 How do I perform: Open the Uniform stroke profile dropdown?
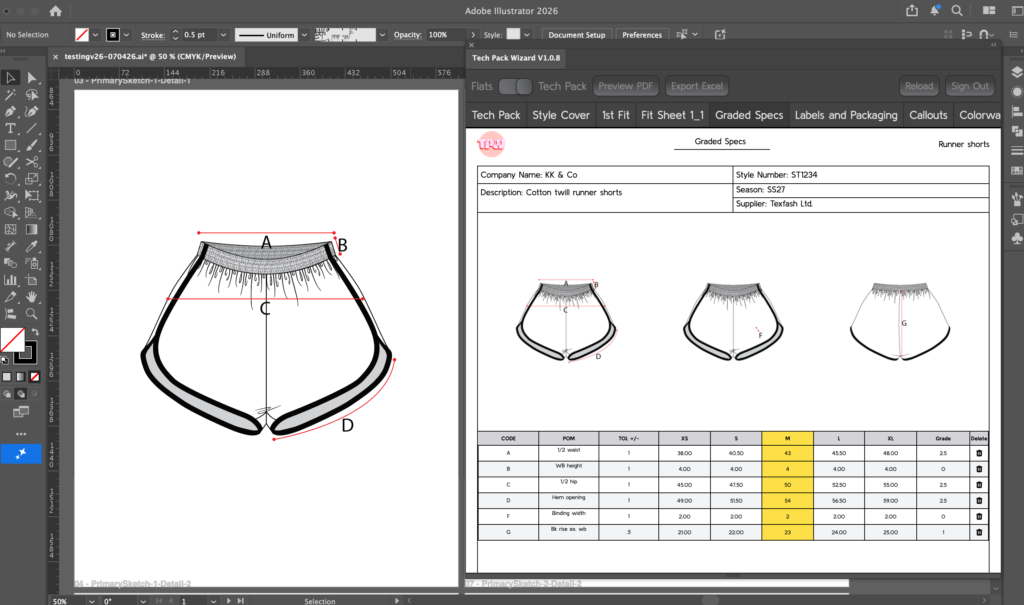point(303,34)
